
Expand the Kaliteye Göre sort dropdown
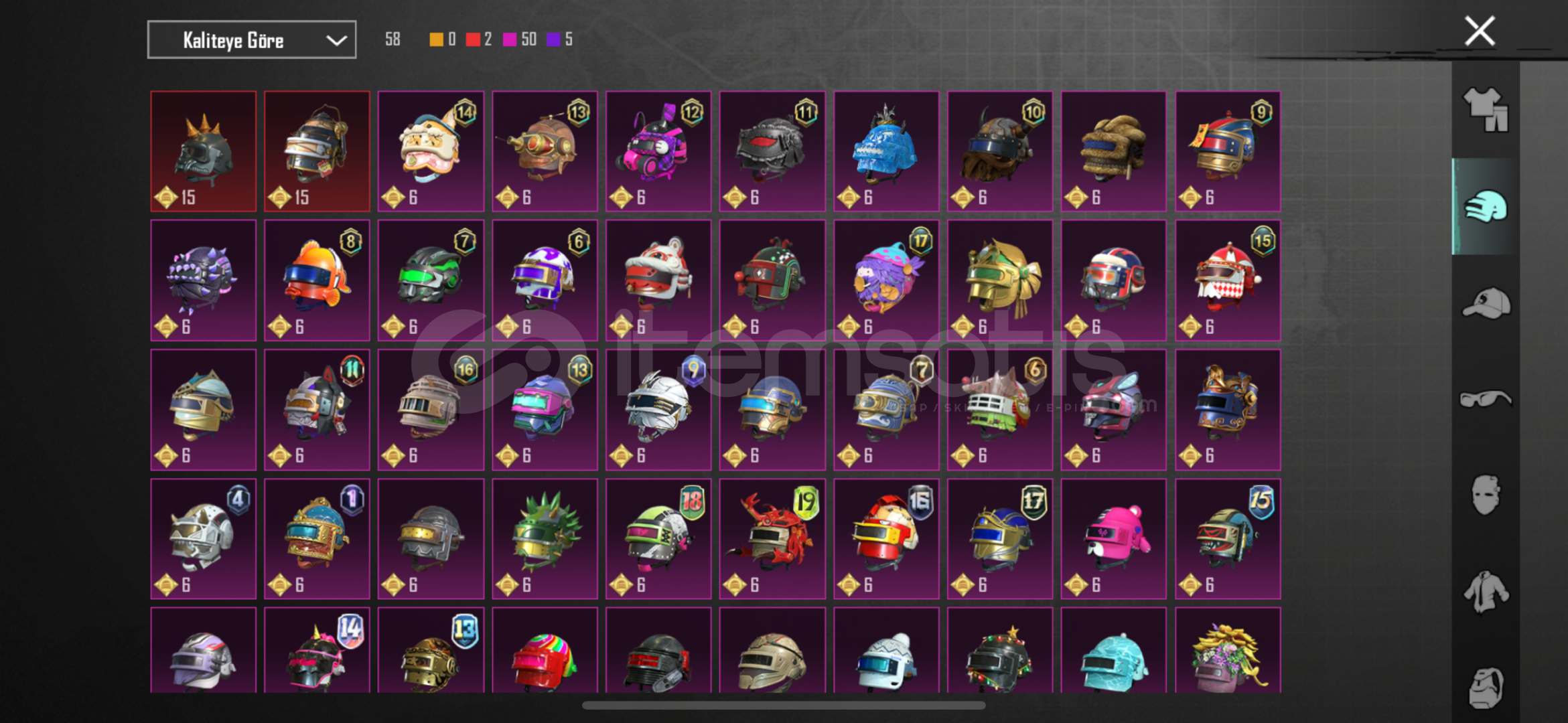252,40
